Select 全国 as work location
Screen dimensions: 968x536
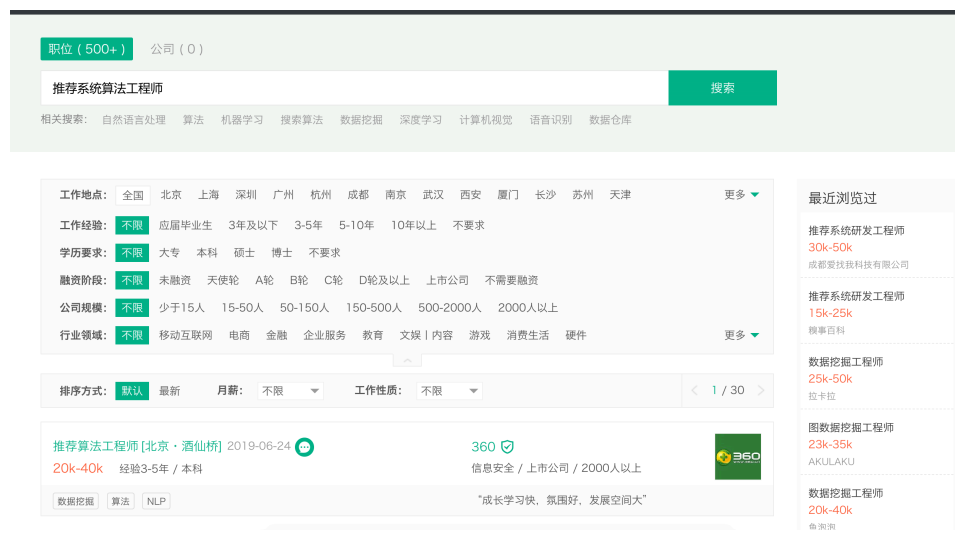[x=133, y=195]
